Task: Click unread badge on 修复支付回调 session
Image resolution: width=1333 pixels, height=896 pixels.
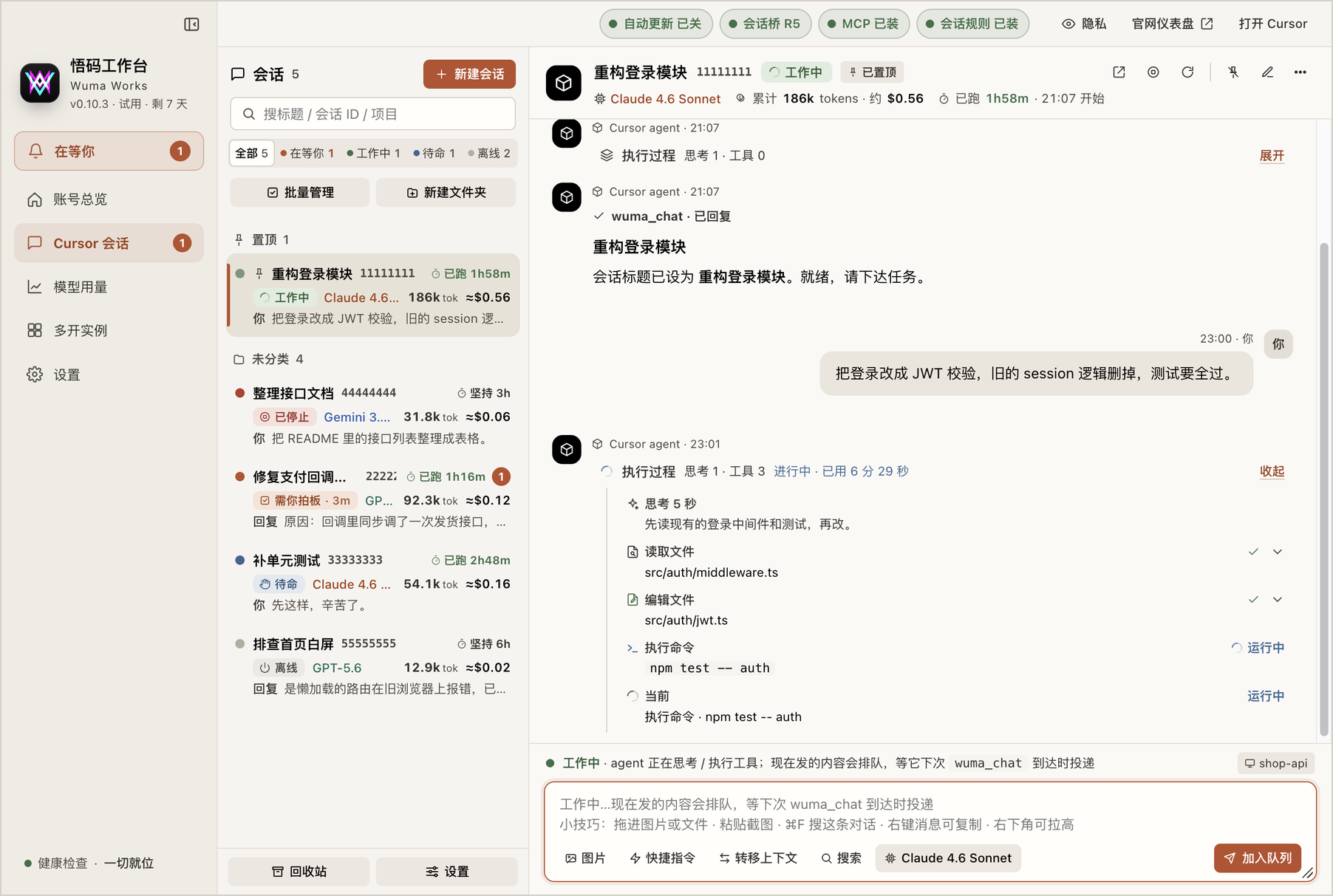Action: coord(501,476)
